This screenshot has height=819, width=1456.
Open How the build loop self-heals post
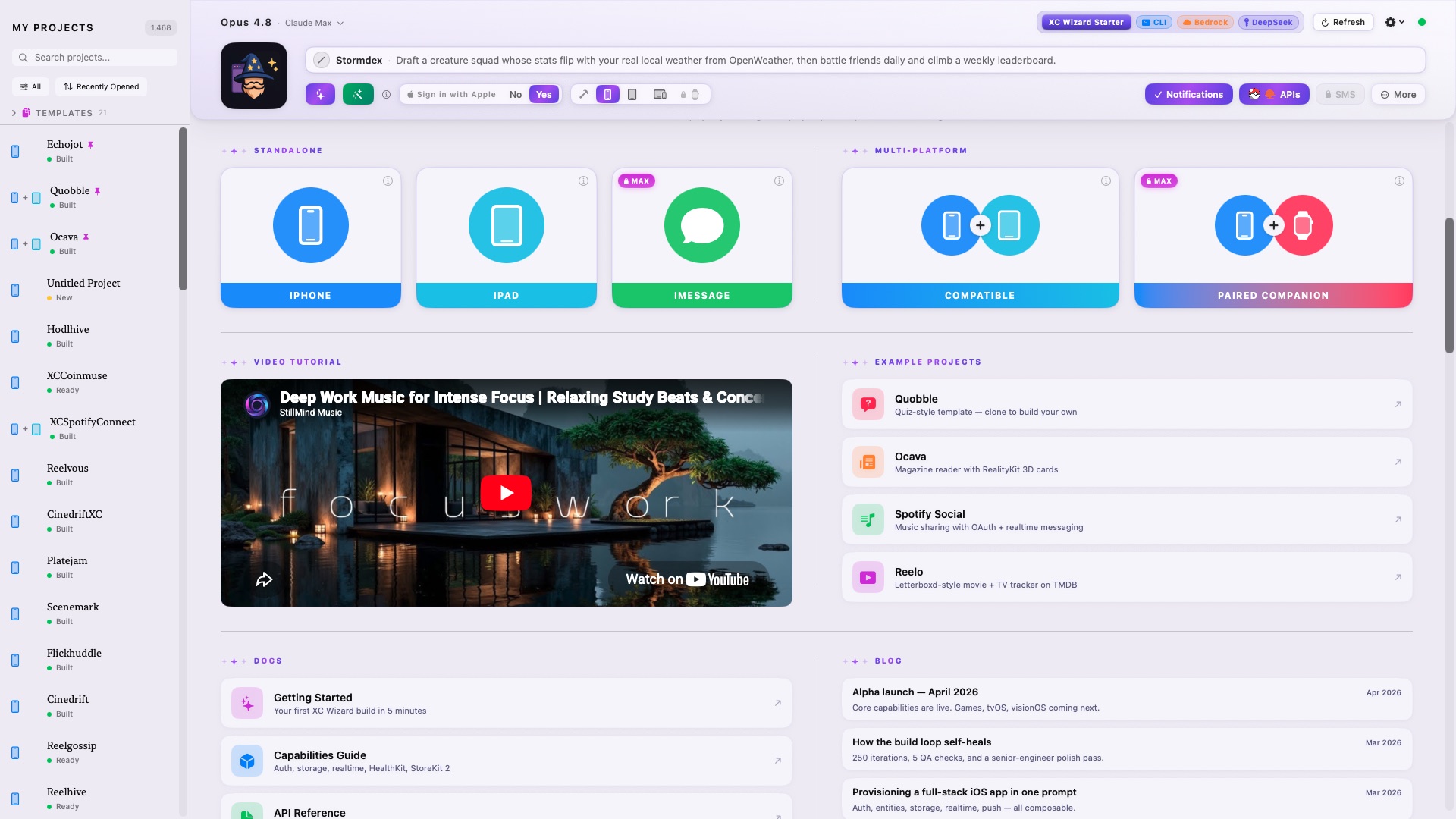1127,749
